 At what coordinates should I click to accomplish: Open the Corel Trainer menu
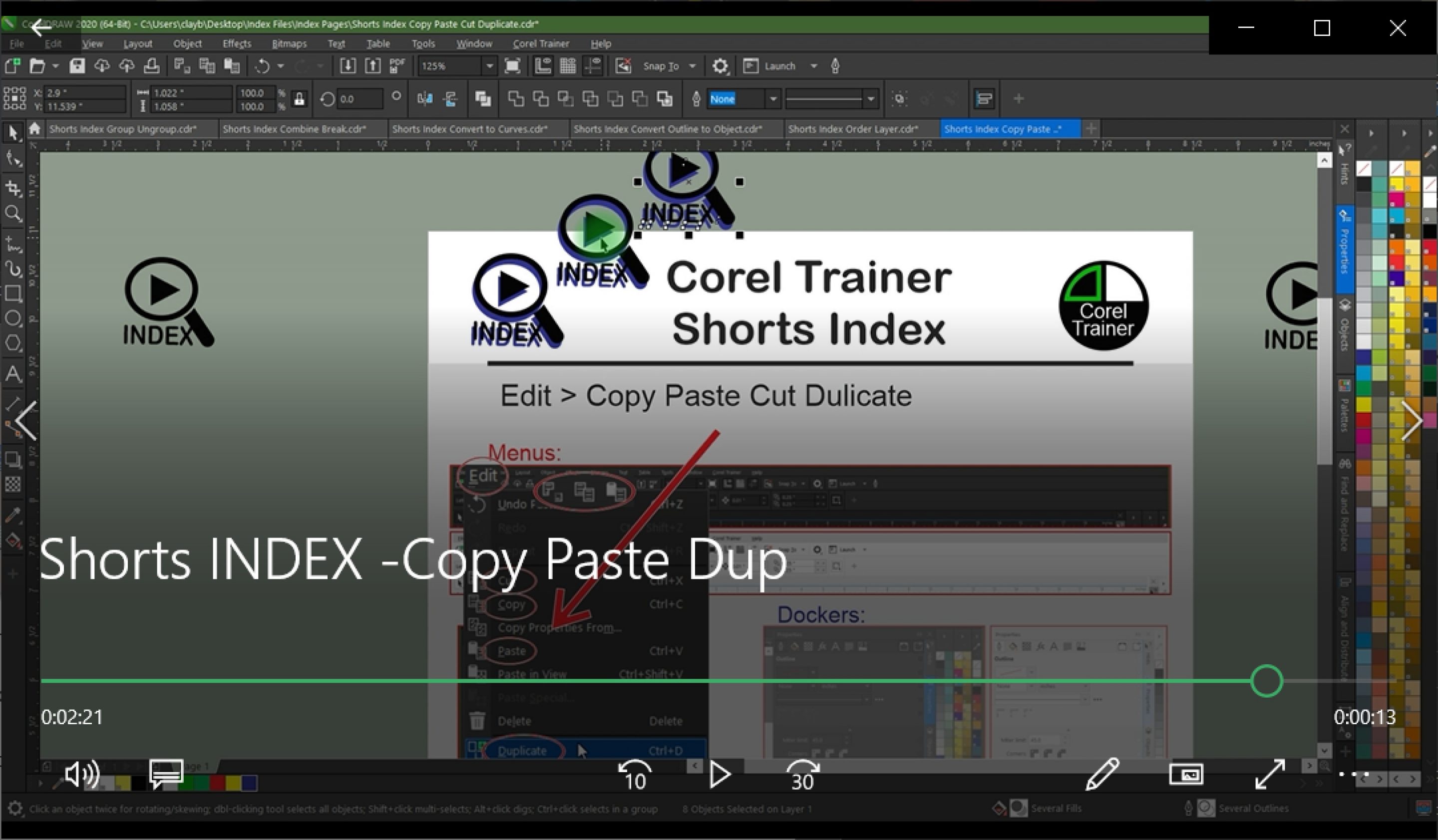[x=541, y=43]
